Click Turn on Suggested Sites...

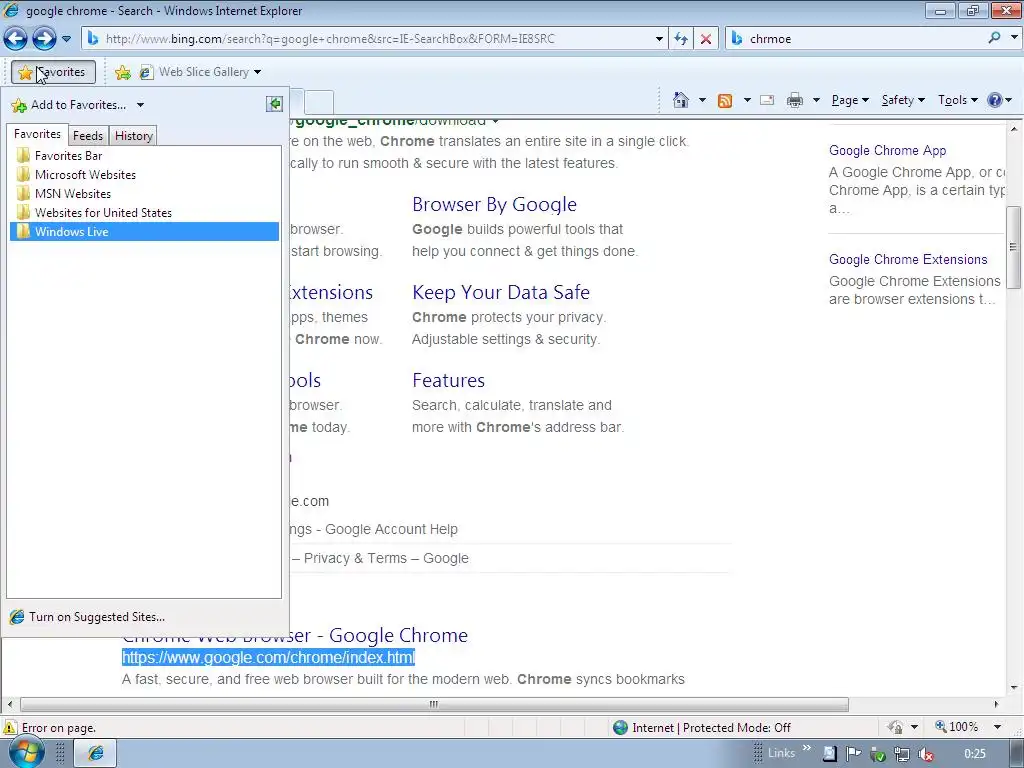click(88, 616)
